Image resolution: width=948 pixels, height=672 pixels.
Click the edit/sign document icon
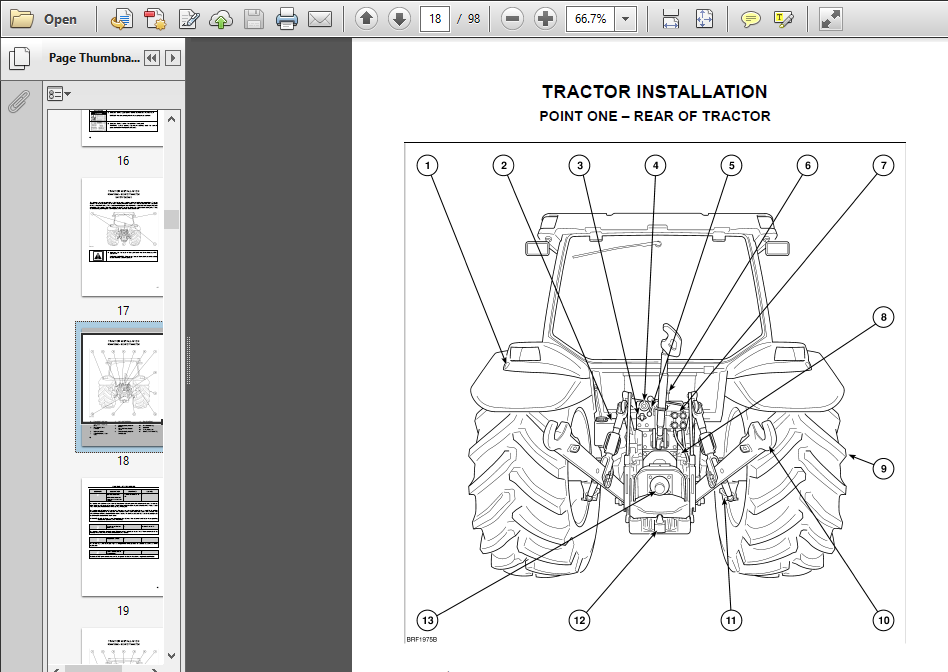189,19
